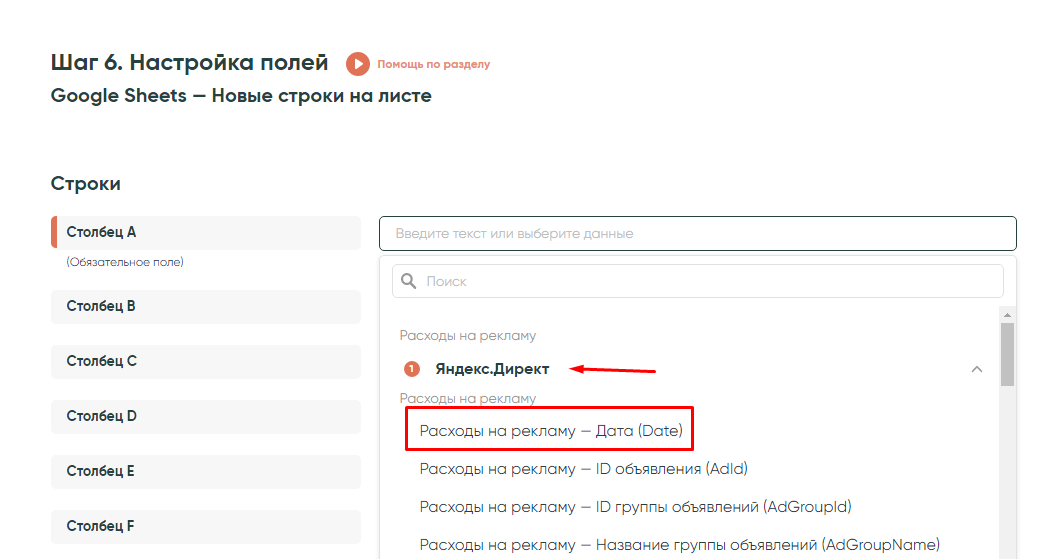Viewport: 1046px width, 559px height.
Task: Select the Столбец F field
Action: (206, 526)
